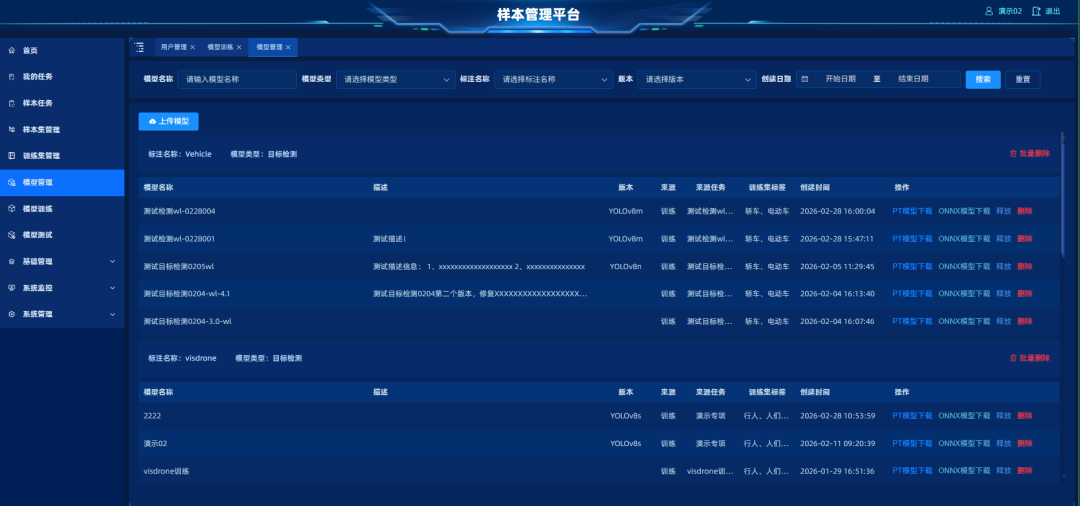Screen dimensions: 1080x506
Task: Click the 首页 home icon in sidebar
Action: pyautogui.click(x=12, y=50)
